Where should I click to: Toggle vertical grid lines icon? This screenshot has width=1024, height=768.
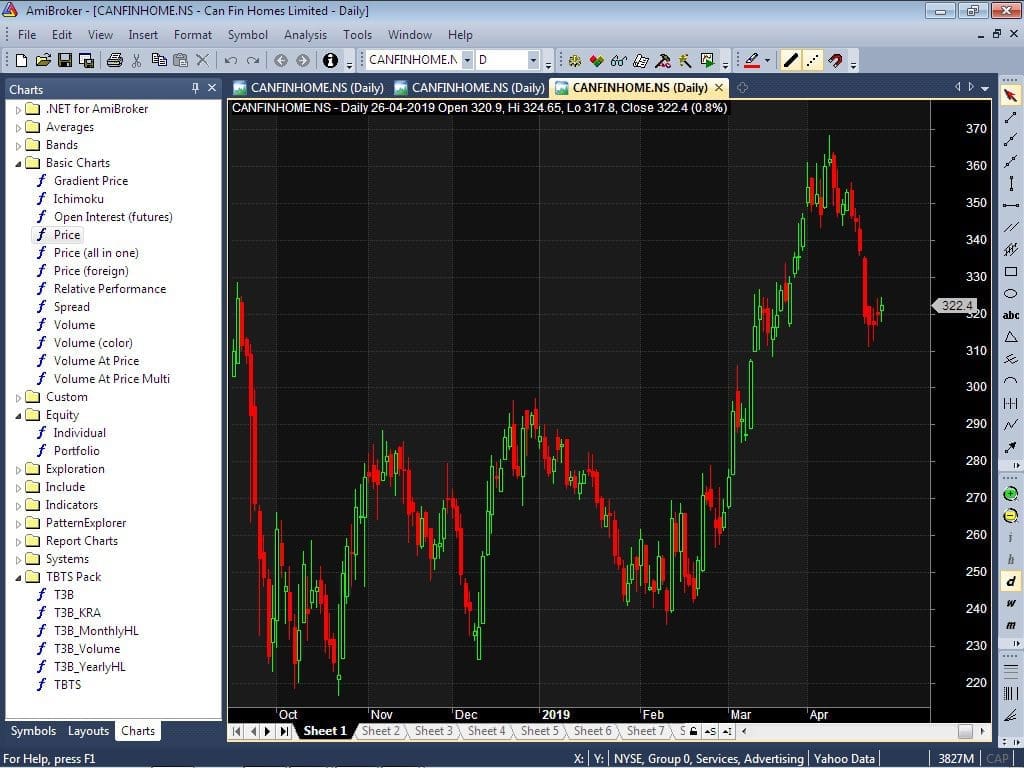[1010, 693]
